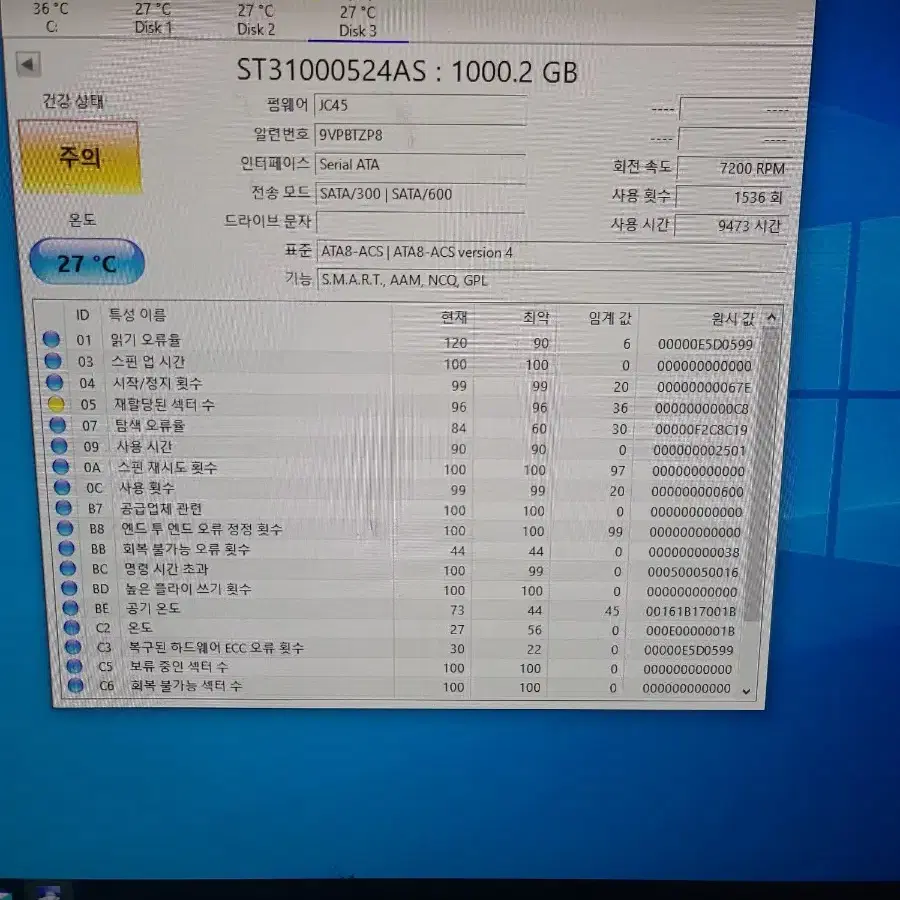Click the ID column header
Viewport: 900px width, 900px height.
pos(83,315)
